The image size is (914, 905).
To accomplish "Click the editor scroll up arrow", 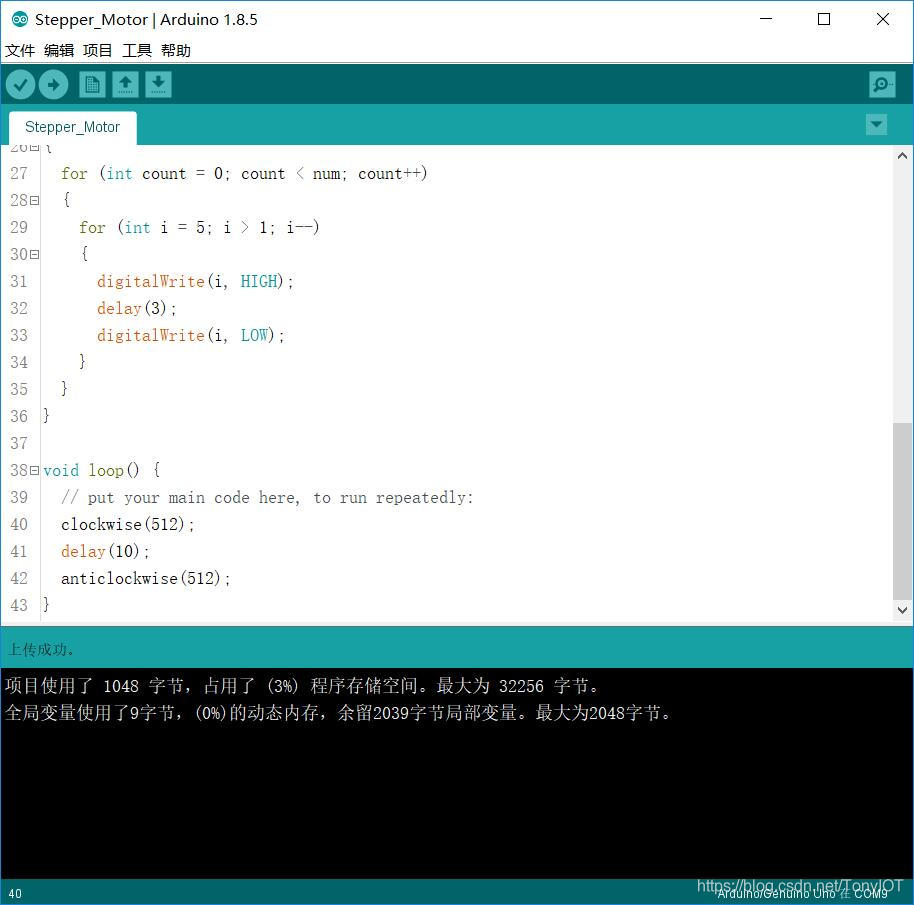I will [902, 156].
